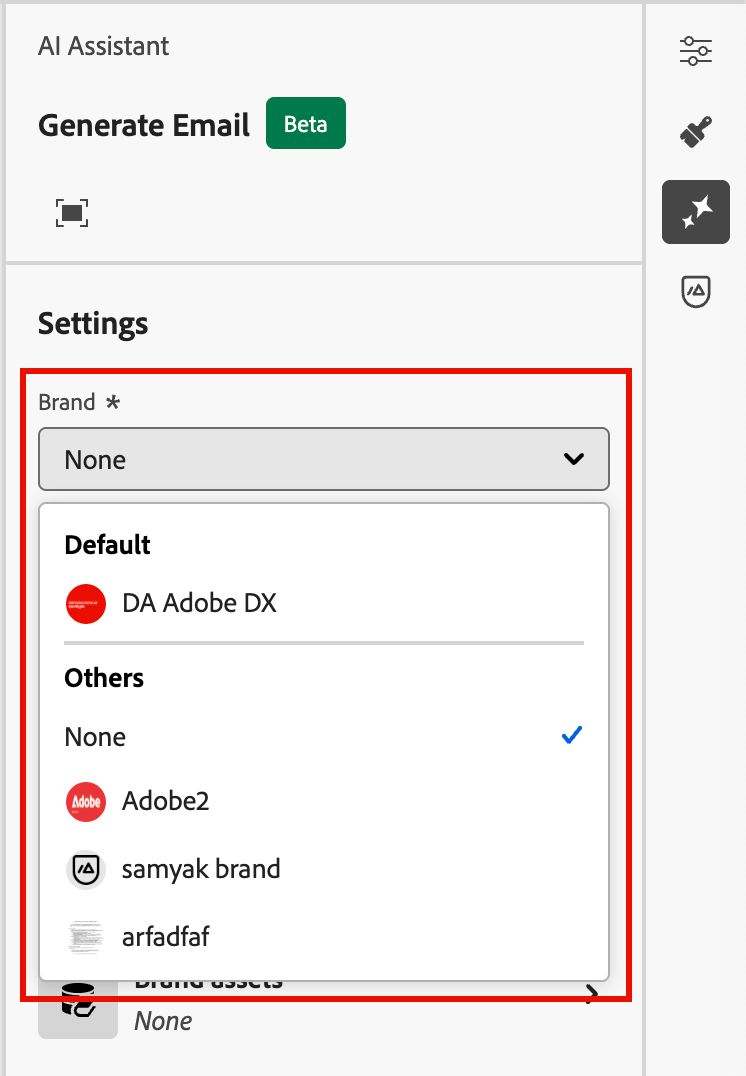This screenshot has width=746, height=1076.
Task: Open the AI Assistant star panel
Action: tap(695, 212)
